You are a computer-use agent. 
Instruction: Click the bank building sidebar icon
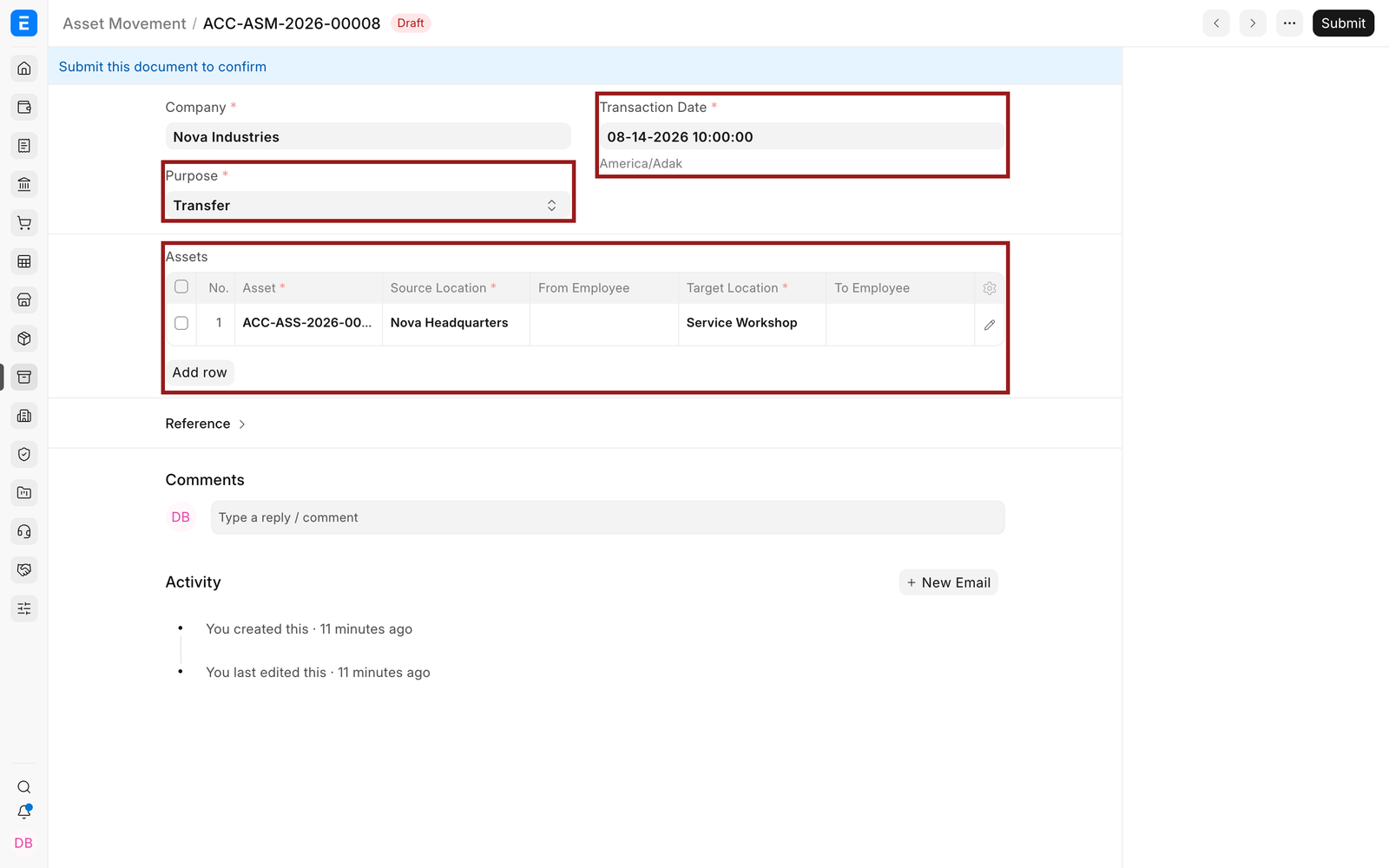coord(24,184)
